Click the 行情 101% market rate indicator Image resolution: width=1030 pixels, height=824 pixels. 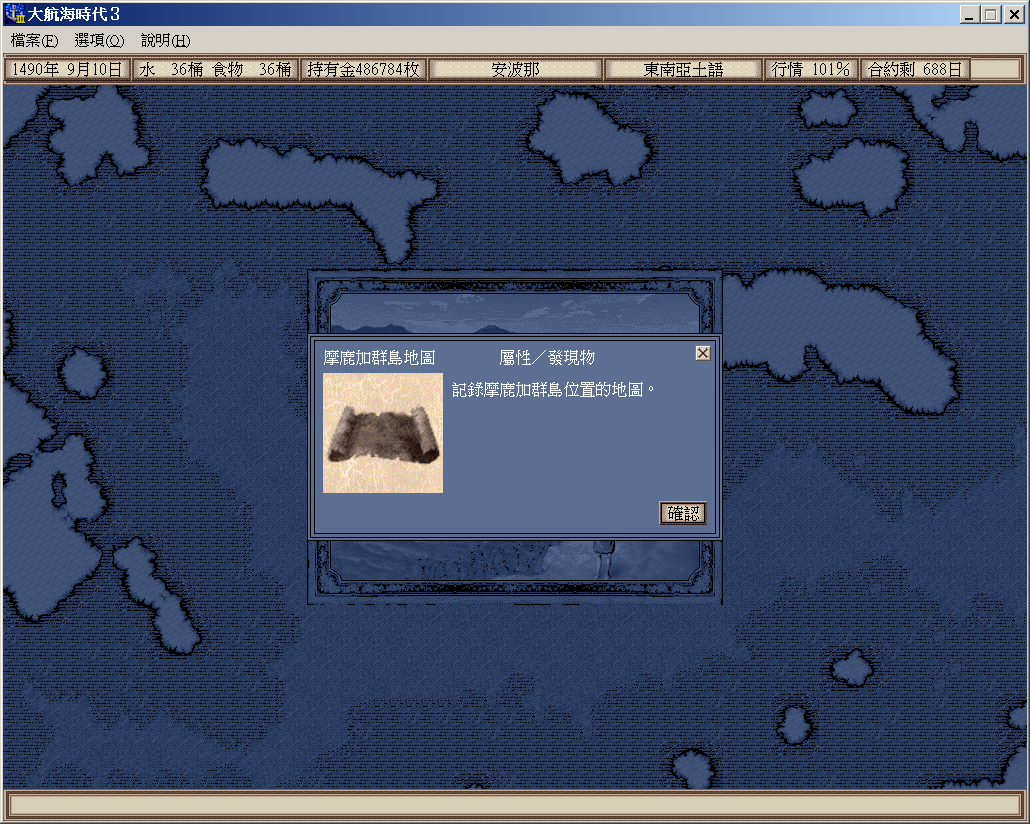tap(810, 69)
